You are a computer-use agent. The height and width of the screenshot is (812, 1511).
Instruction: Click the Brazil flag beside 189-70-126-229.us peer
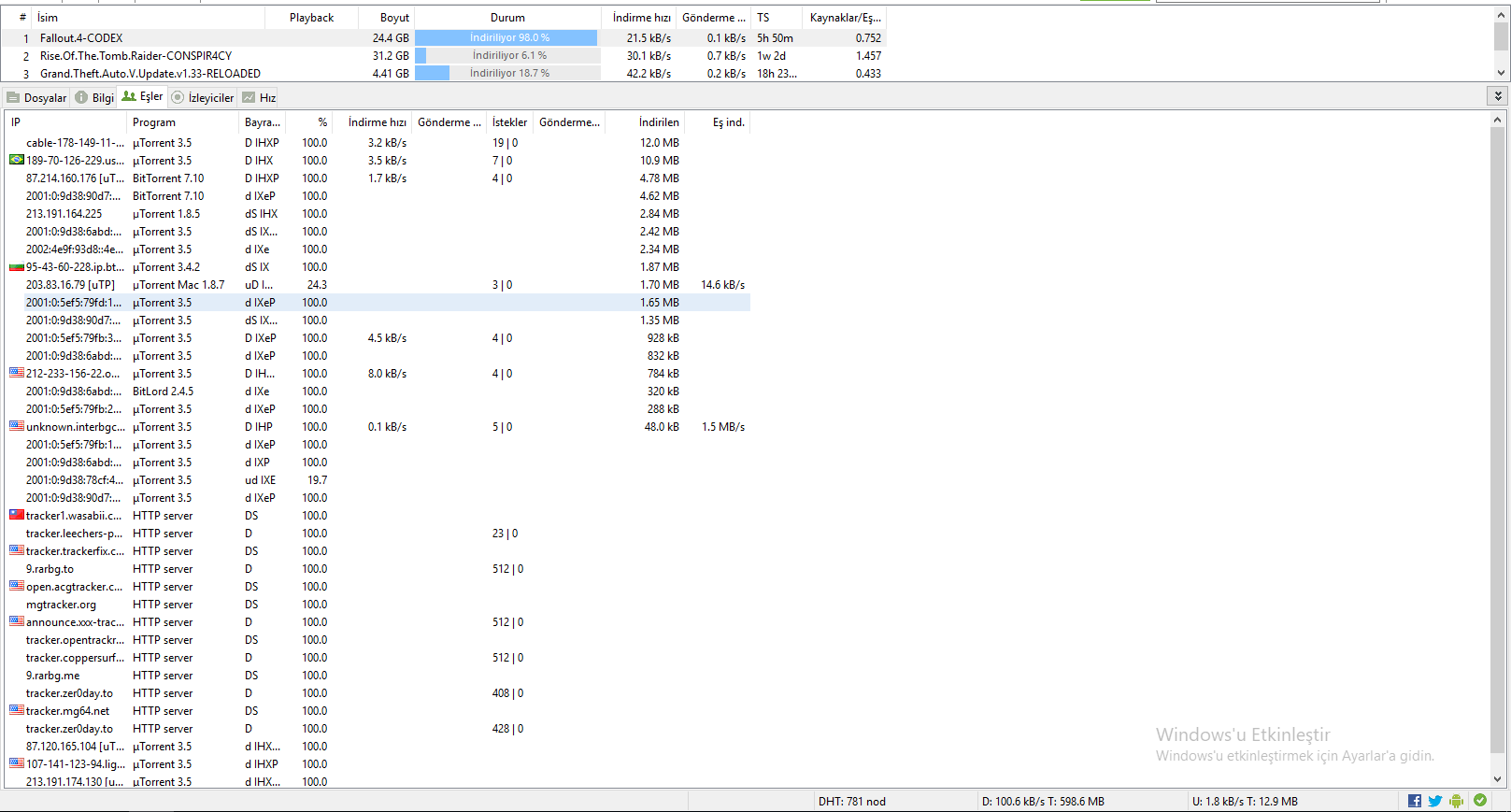tap(17, 160)
